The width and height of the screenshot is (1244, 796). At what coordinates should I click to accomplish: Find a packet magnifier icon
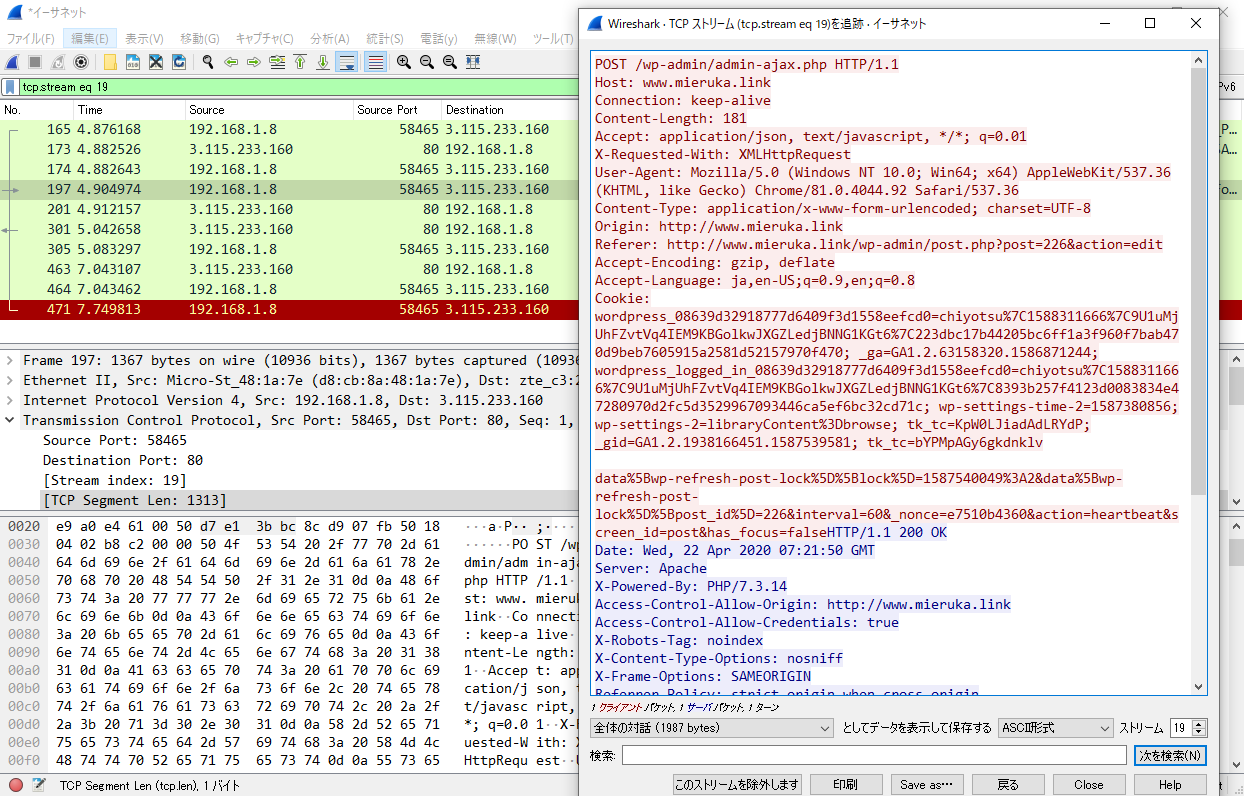pyautogui.click(x=208, y=62)
